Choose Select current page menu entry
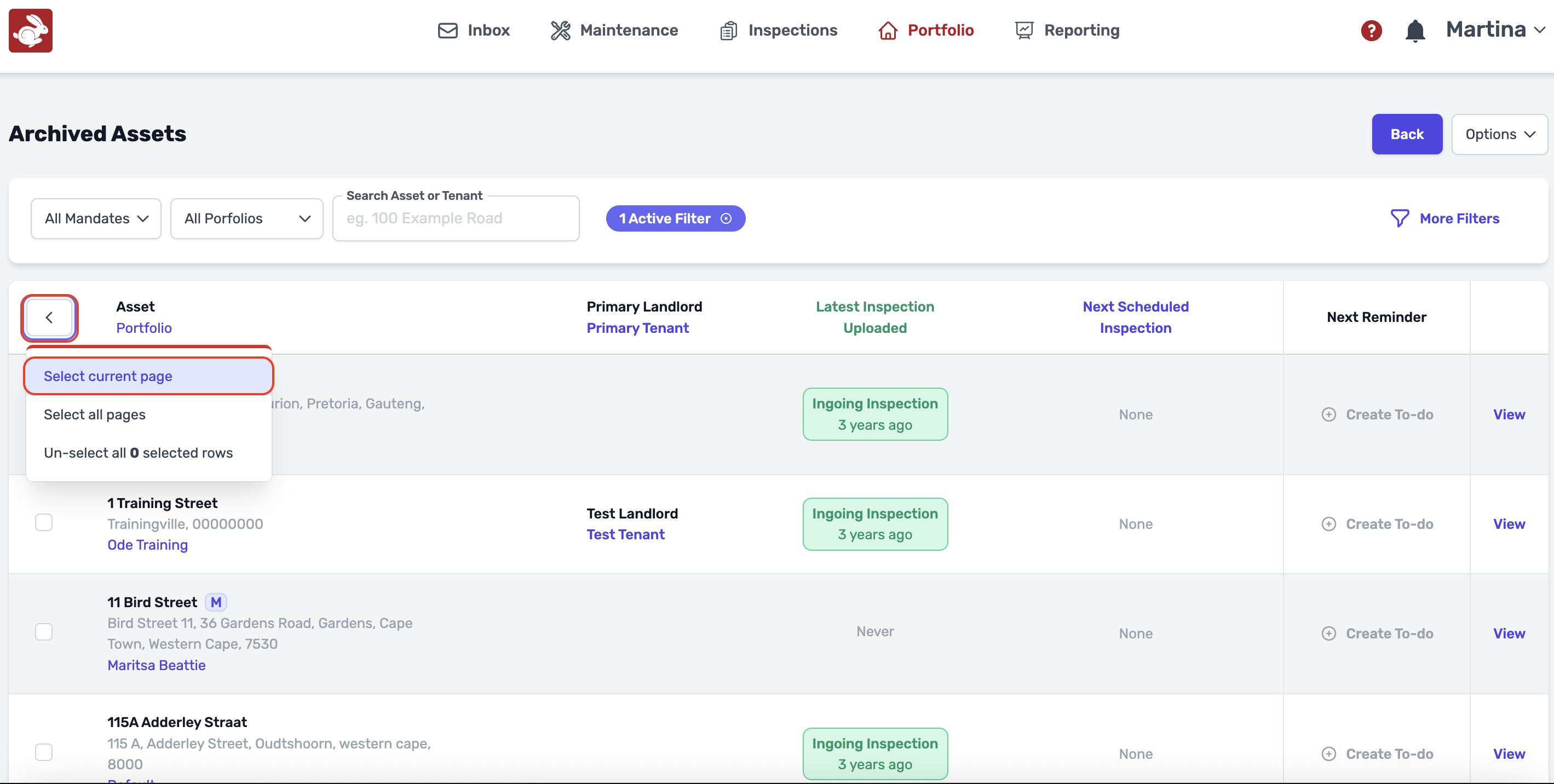This screenshot has width=1554, height=784. (x=148, y=376)
